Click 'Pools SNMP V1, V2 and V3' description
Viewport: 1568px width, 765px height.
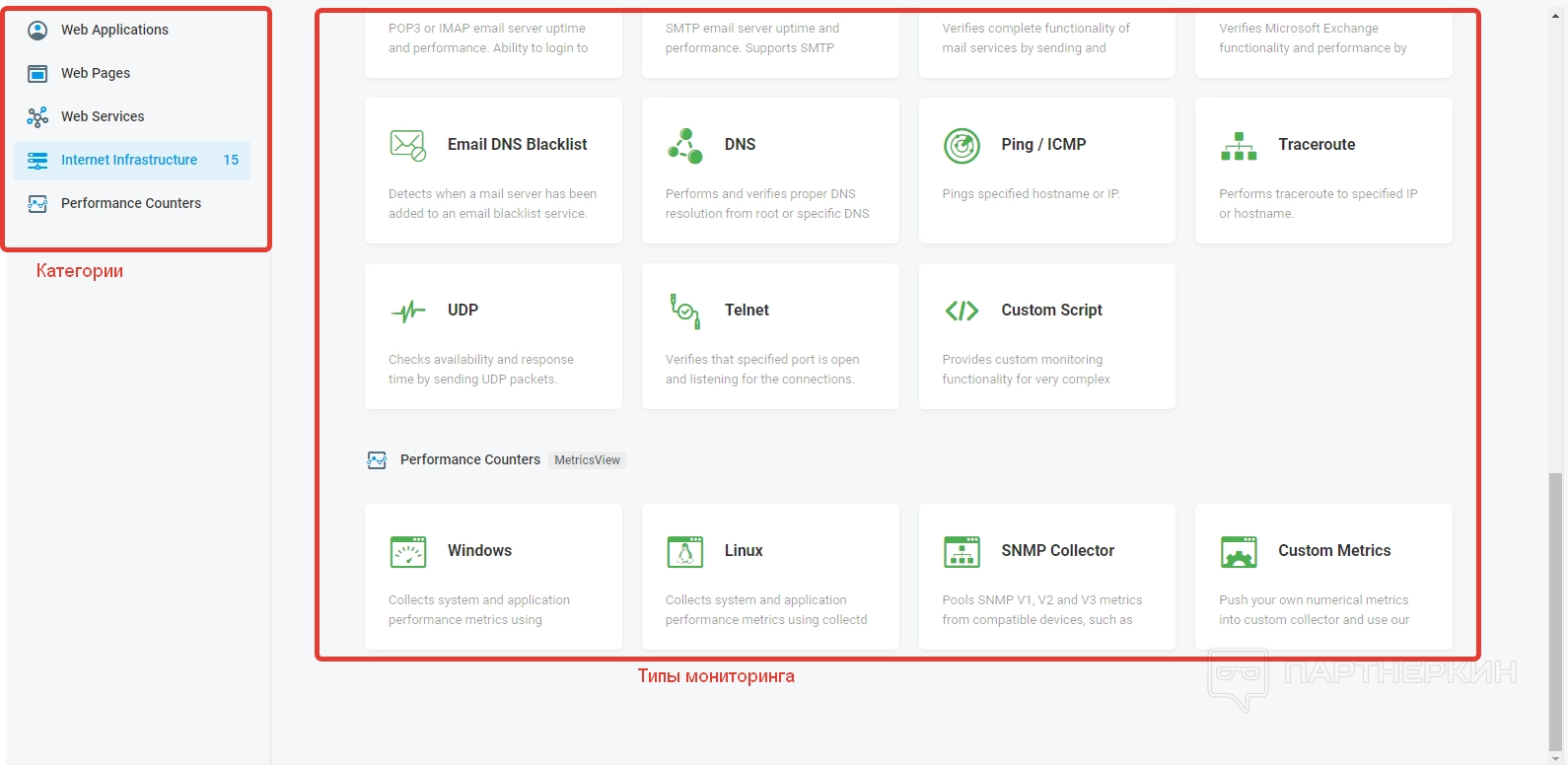pyautogui.click(x=1042, y=609)
